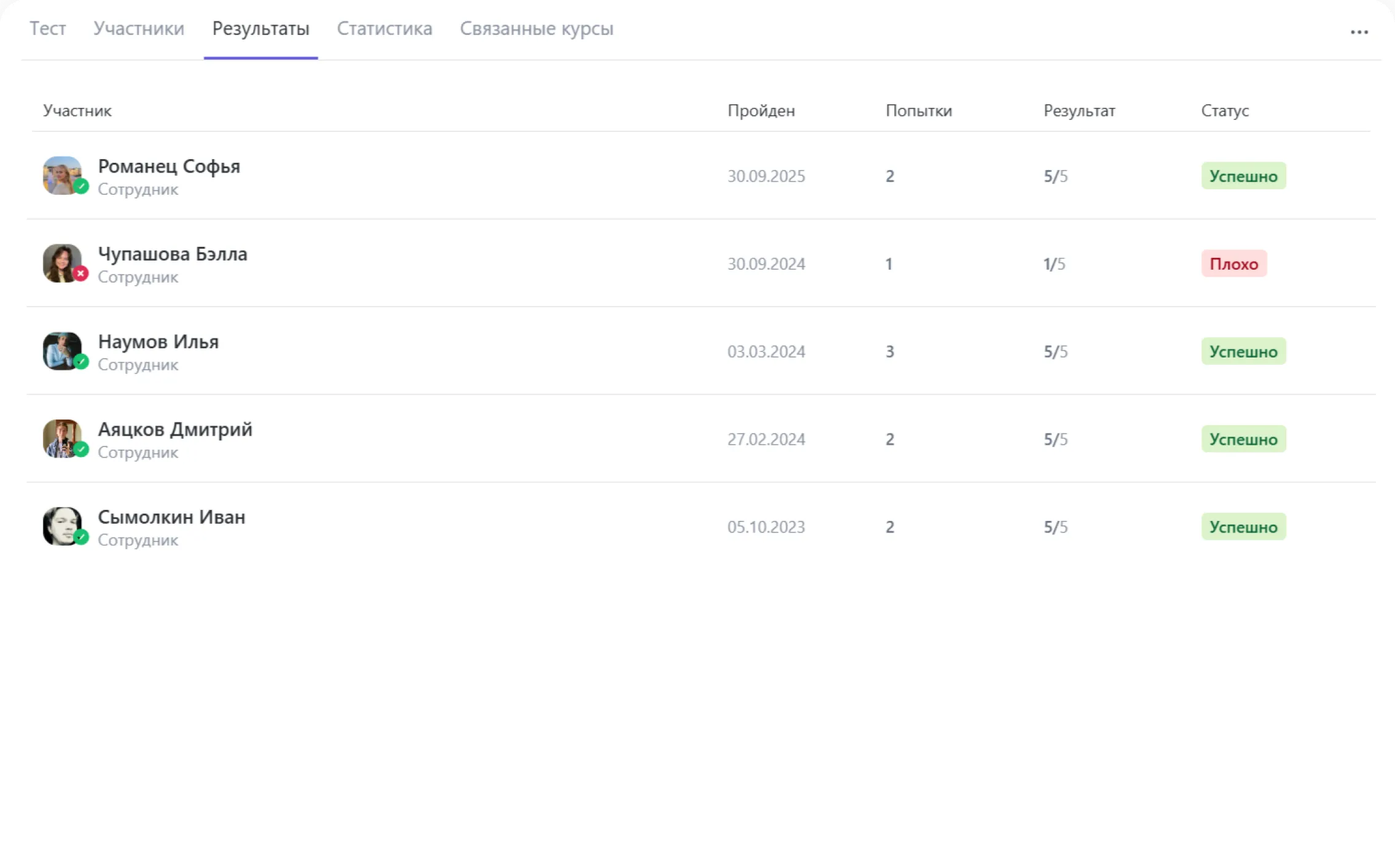Click the Плохо status badge
Screen dimensions: 1395x868
point(1233,264)
